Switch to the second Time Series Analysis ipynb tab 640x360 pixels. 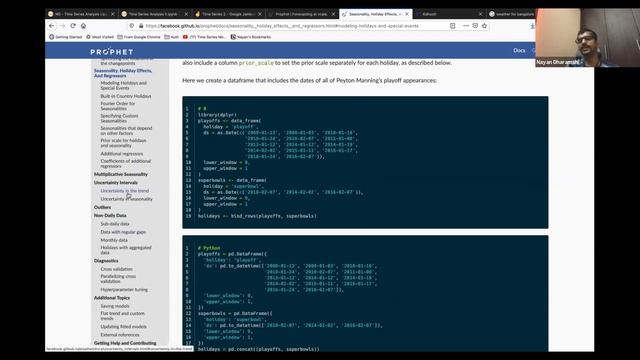155,14
